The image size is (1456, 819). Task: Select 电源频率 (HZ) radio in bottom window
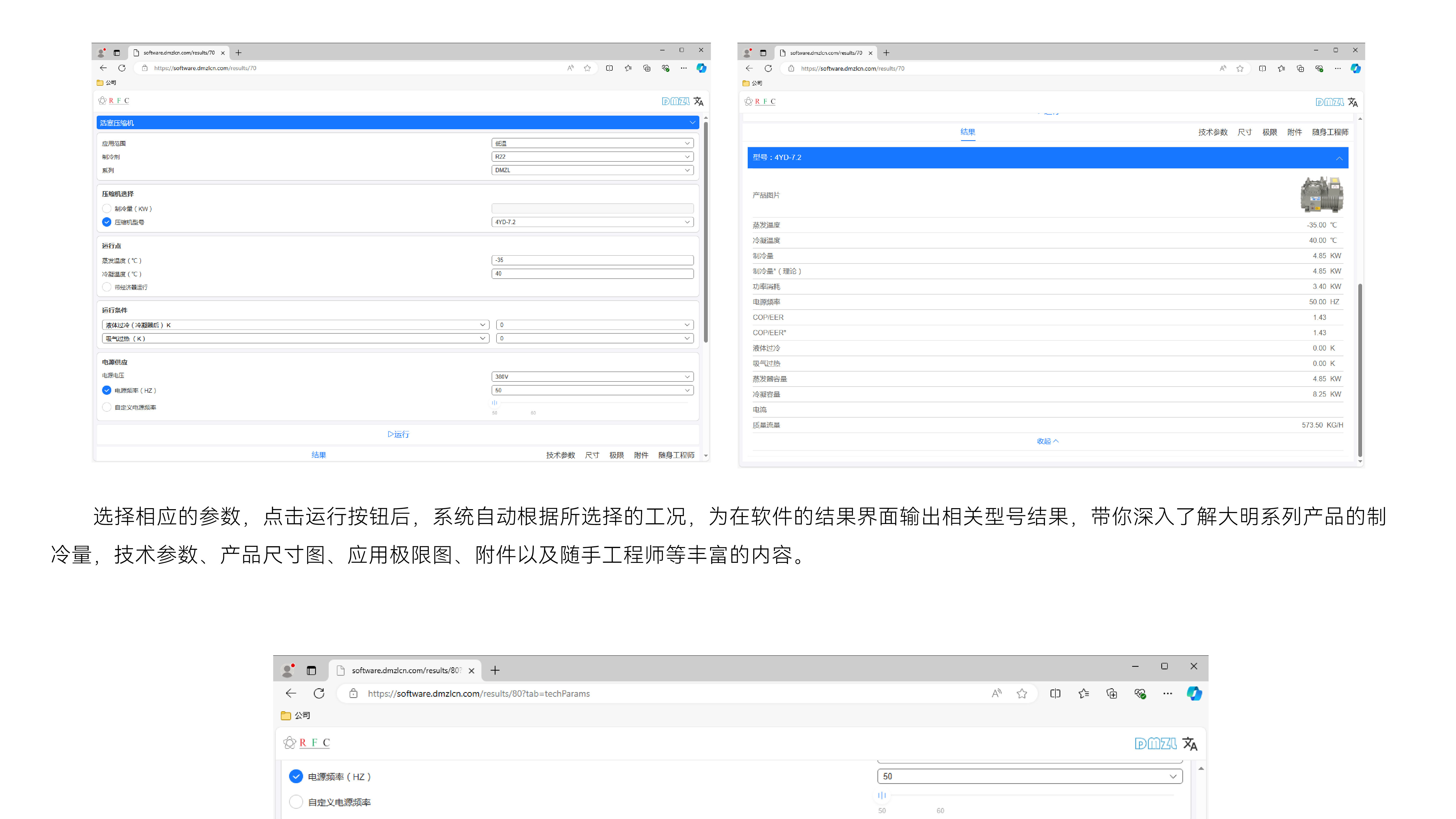click(296, 777)
